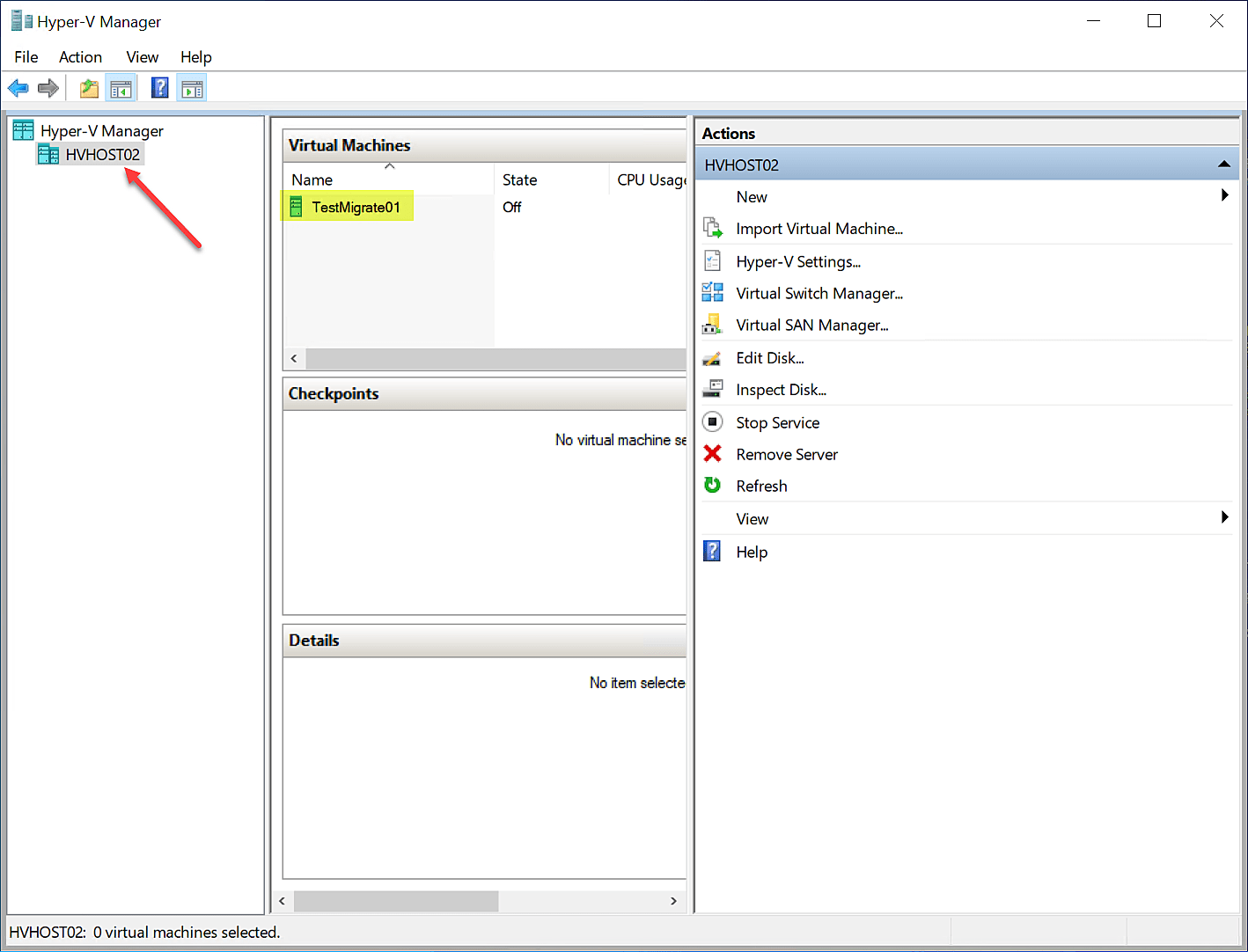
Task: Click left arrow of virtual machines scrollbar
Action: (294, 358)
